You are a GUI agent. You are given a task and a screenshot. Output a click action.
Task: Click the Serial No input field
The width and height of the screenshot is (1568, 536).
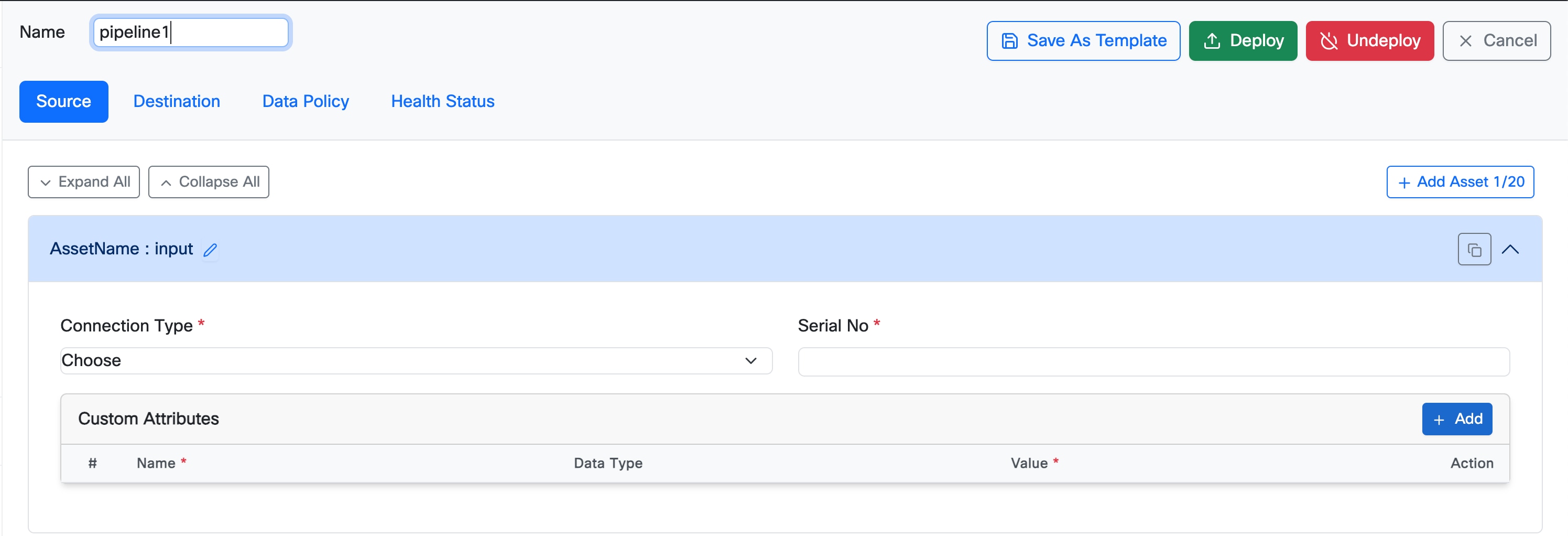1153,362
